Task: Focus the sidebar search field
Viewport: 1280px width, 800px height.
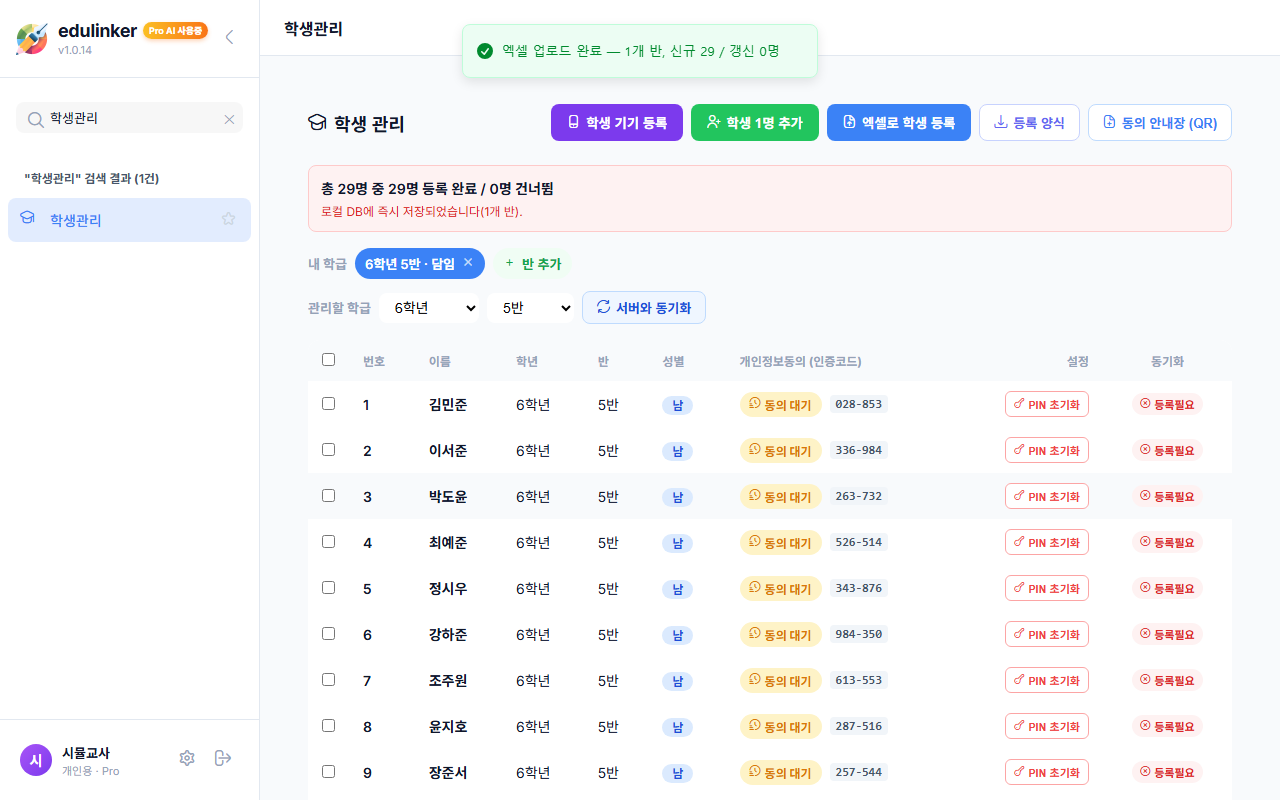Action: [129, 119]
